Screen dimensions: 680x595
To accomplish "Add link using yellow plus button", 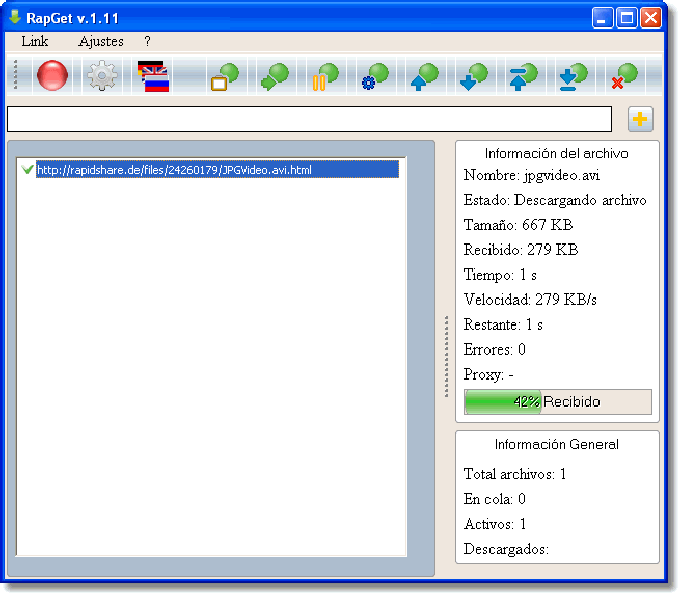I will (x=641, y=119).
